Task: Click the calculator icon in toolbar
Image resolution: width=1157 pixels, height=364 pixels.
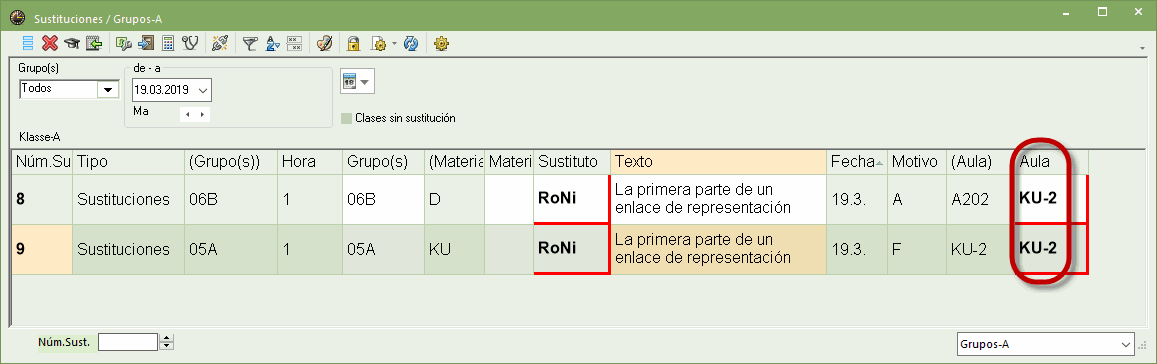Action: pyautogui.click(x=168, y=44)
